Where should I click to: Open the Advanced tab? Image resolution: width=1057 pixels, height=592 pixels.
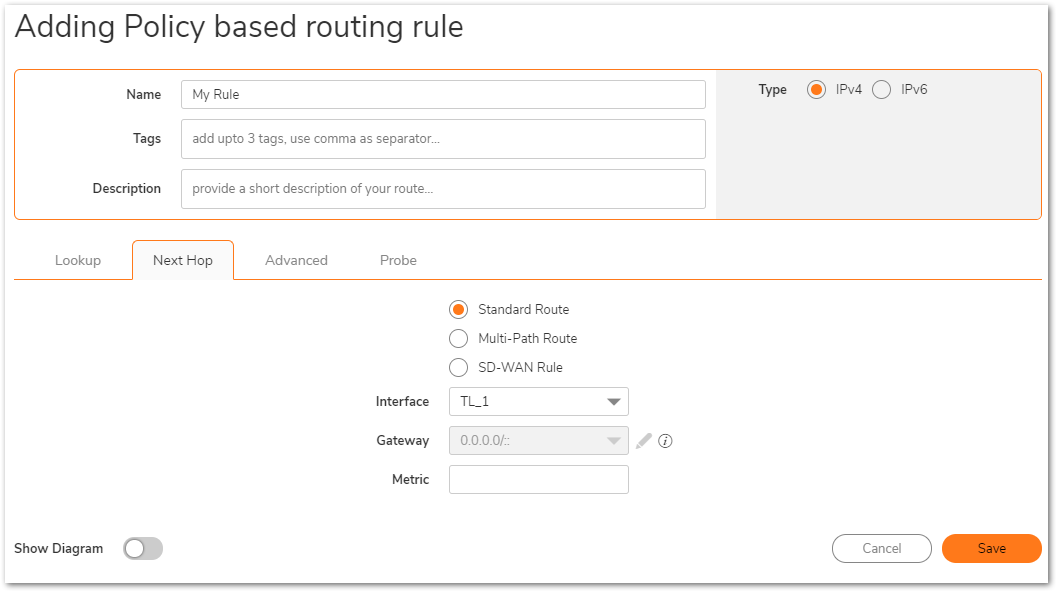297,260
